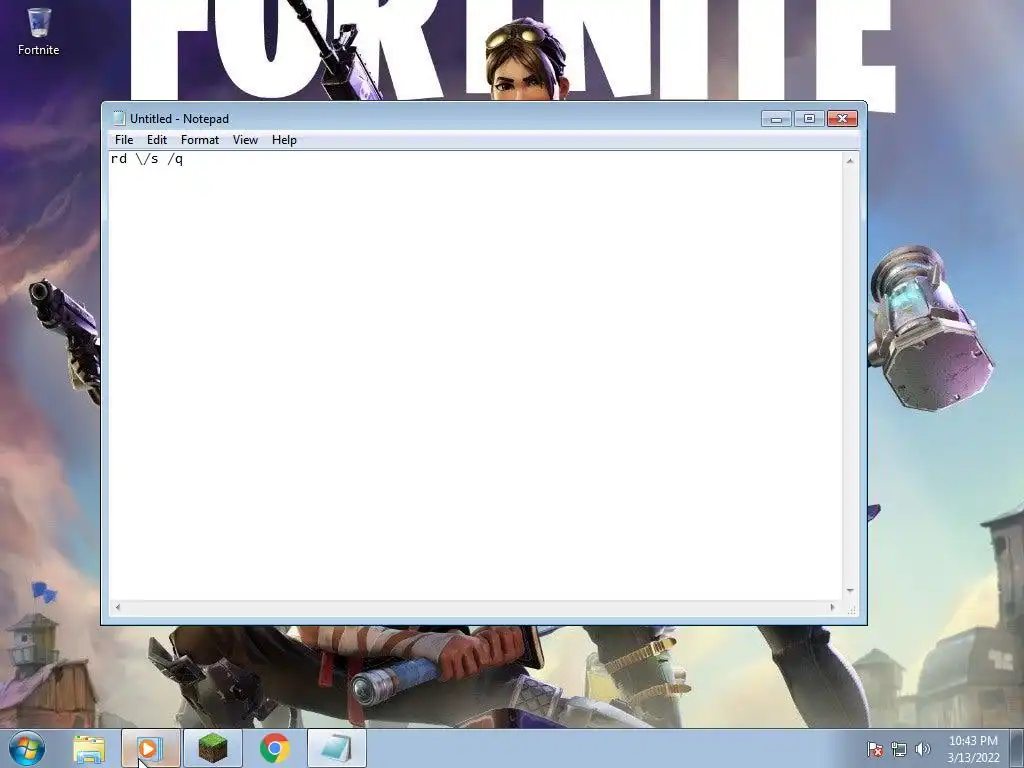Screen dimensions: 1024x768
Task: Launch Google Chrome from the taskbar
Action: 275,748
